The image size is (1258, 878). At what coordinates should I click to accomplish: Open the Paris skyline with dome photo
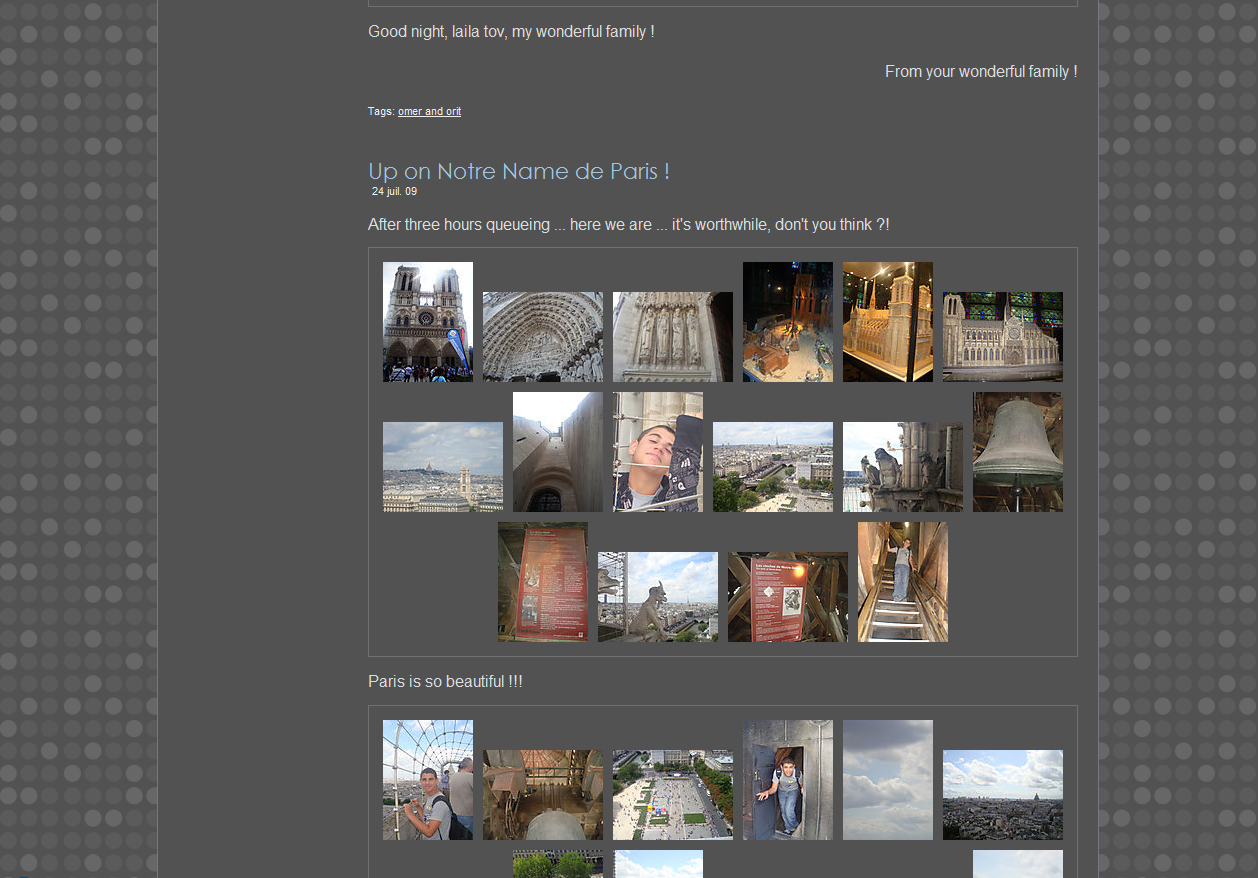coord(1002,795)
